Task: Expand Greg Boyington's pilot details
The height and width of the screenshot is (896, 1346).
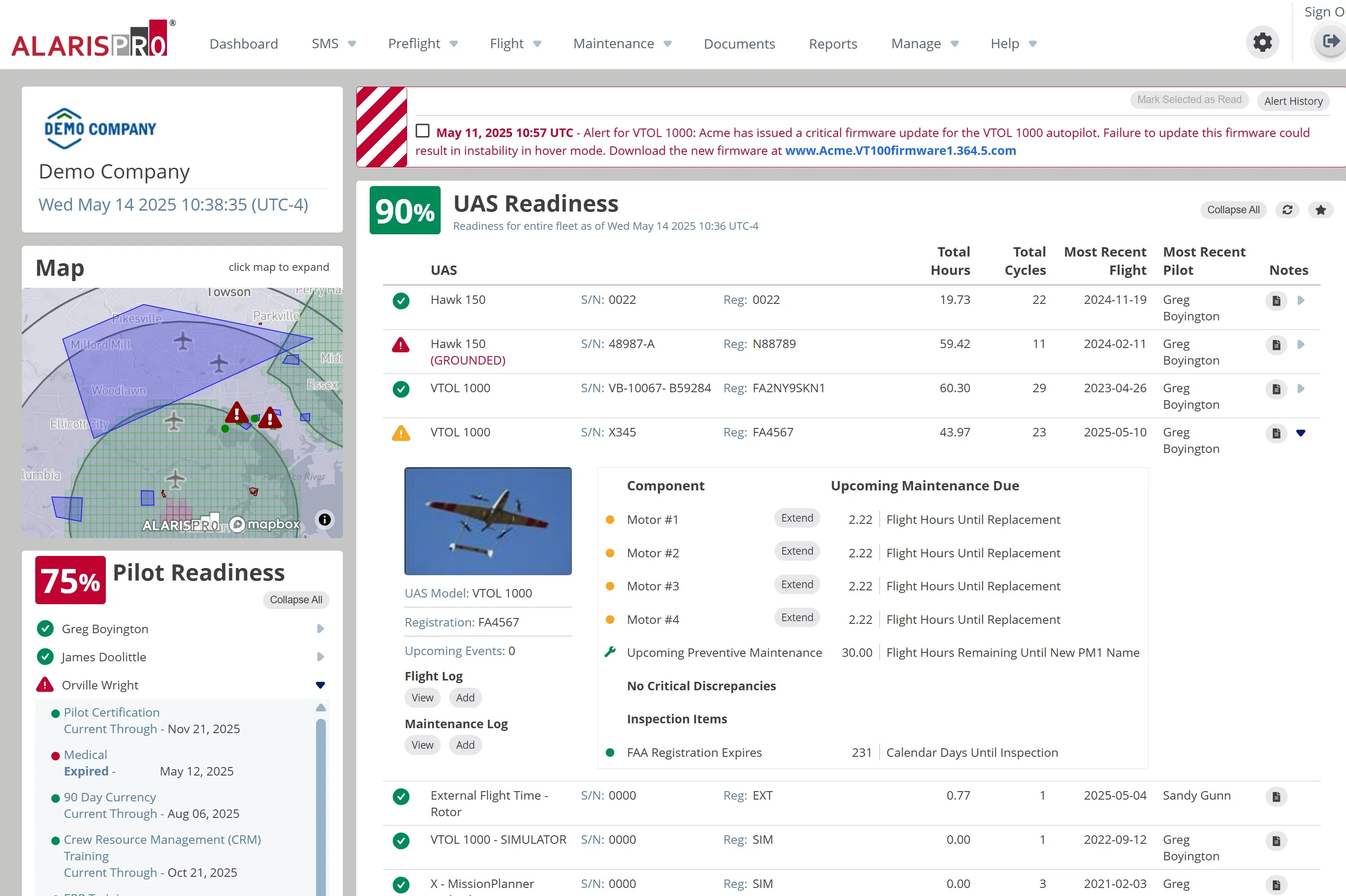Action: 320,629
